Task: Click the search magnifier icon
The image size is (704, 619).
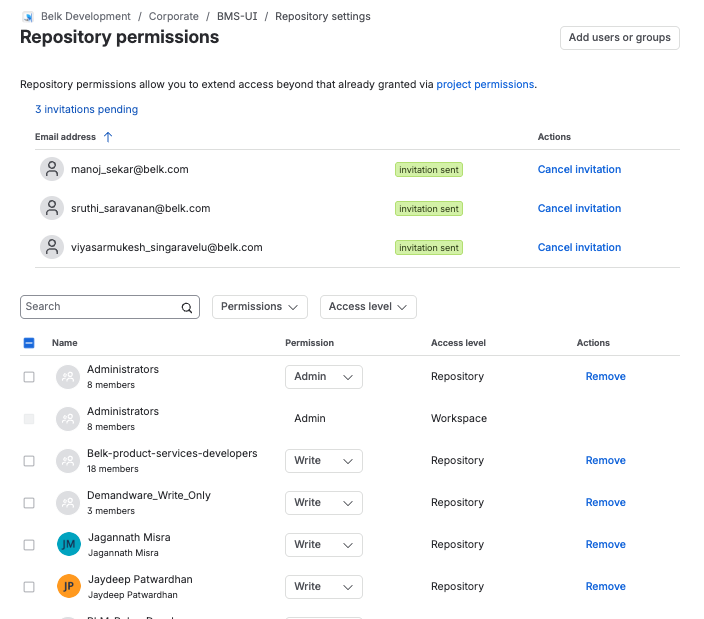Action: (x=187, y=307)
